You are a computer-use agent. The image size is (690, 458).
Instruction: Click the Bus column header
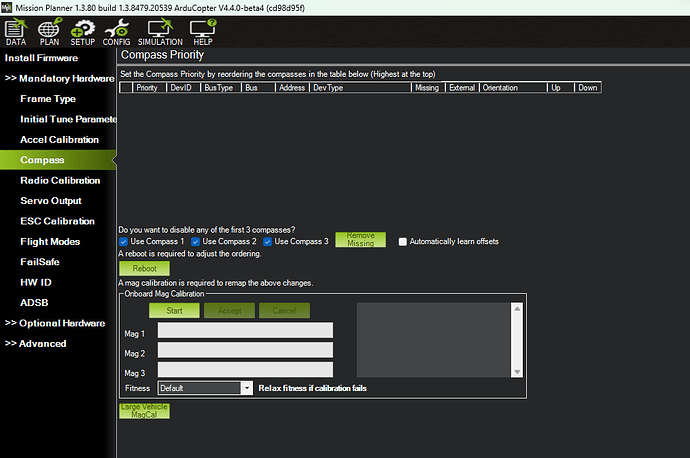click(258, 88)
